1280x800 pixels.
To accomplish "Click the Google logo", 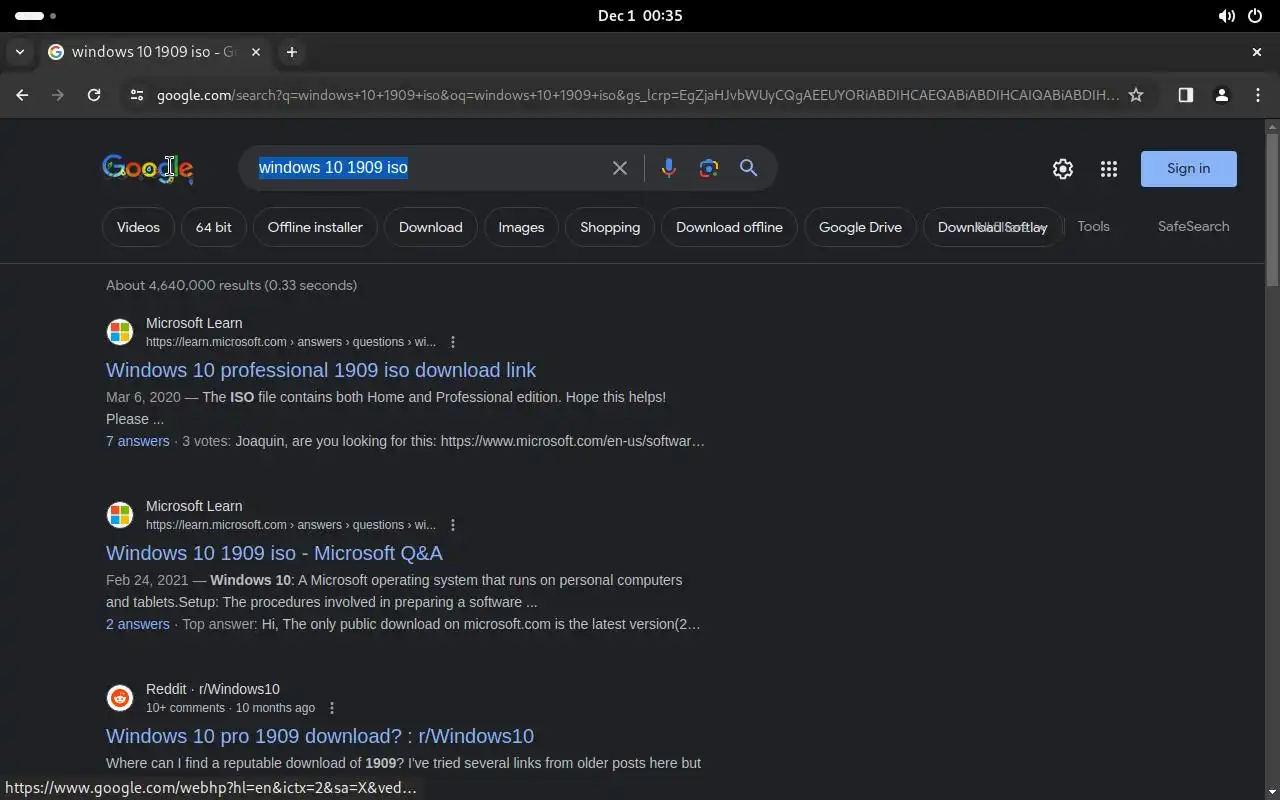I will coord(147,168).
